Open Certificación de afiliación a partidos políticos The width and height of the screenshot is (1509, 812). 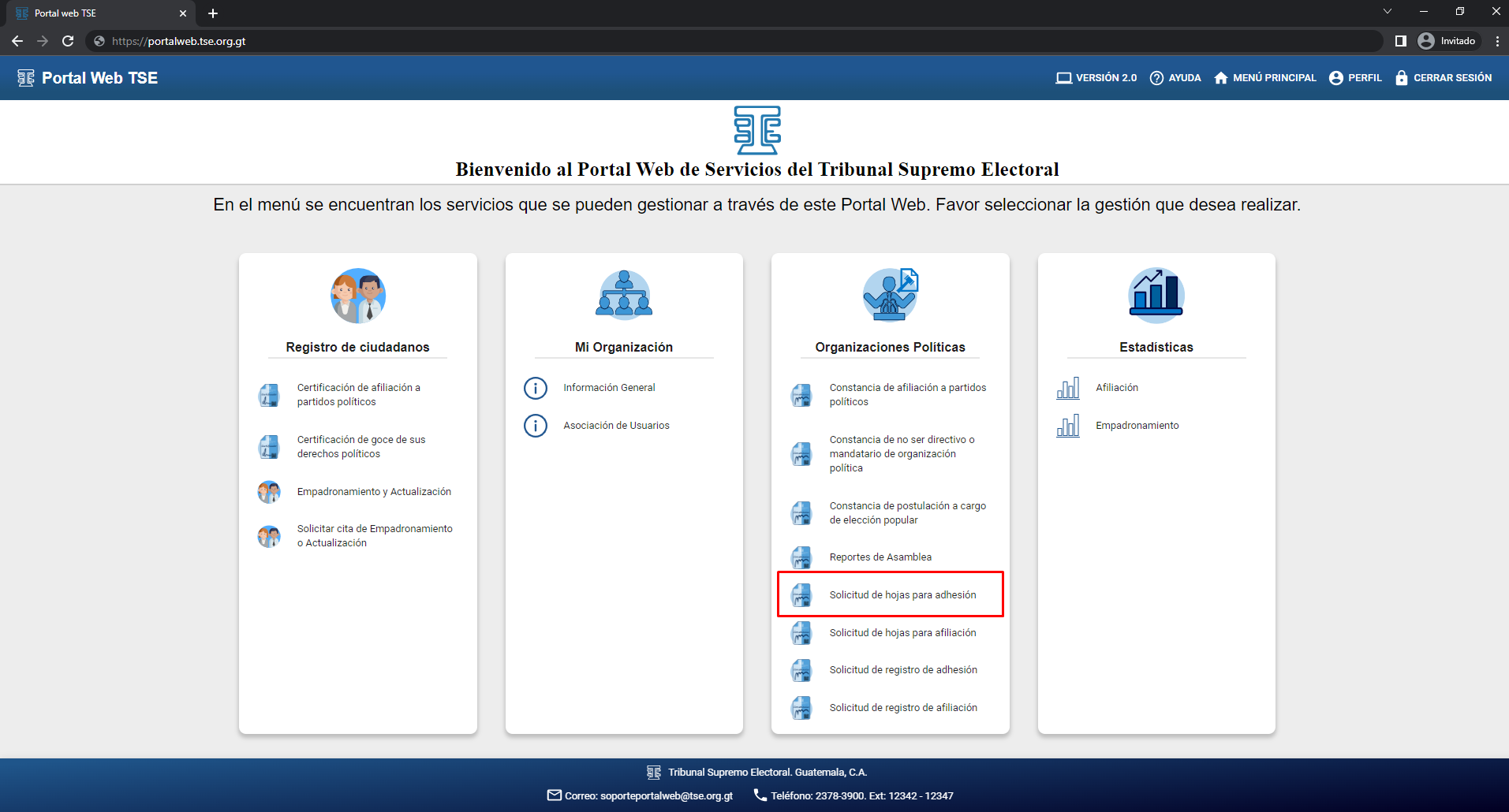[359, 395]
